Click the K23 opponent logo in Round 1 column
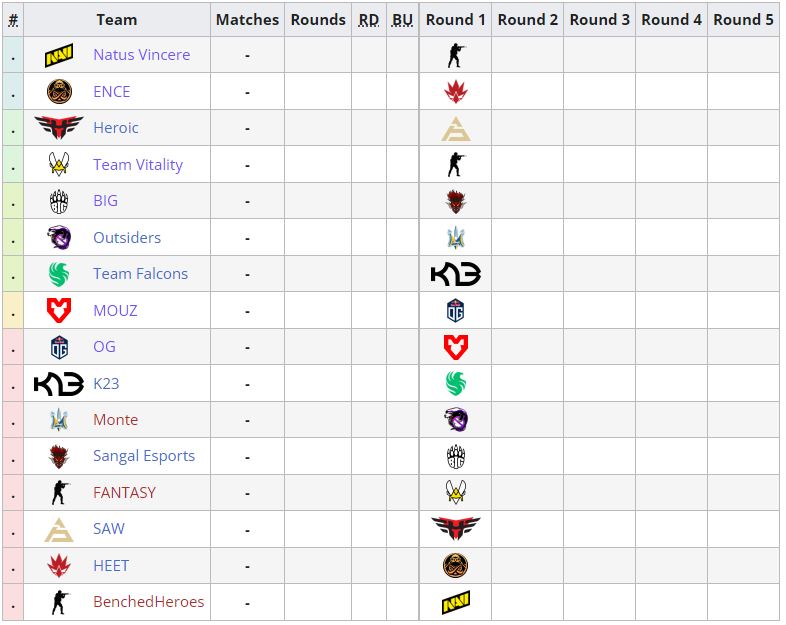Viewport: 786px width, 625px height. pos(456,274)
